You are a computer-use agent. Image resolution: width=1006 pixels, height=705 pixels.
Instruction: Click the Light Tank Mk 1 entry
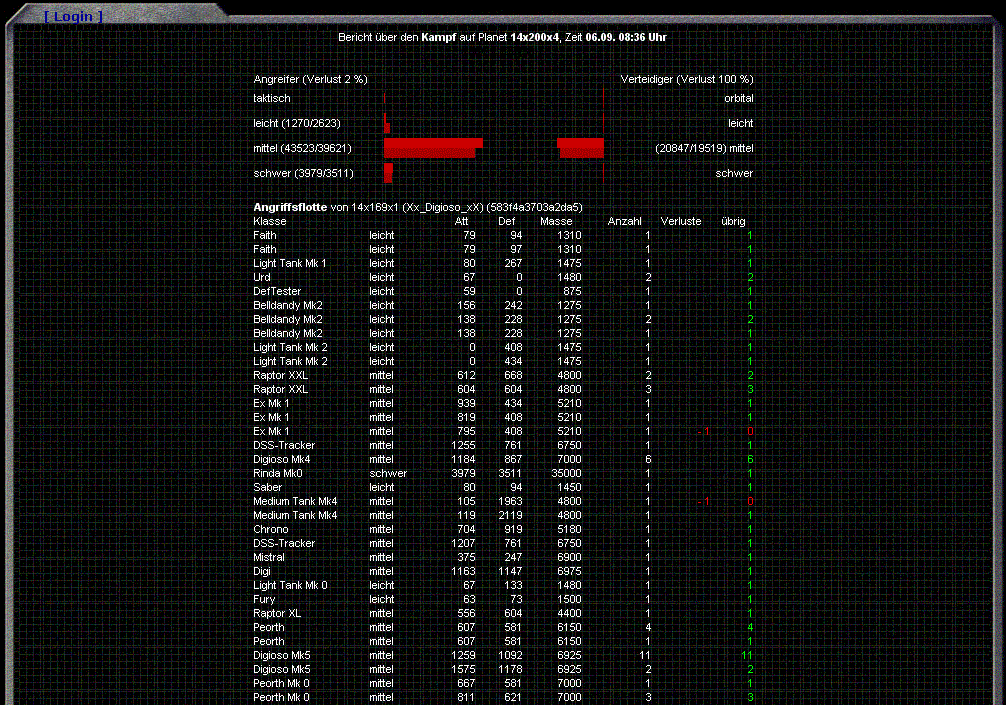click(x=290, y=263)
